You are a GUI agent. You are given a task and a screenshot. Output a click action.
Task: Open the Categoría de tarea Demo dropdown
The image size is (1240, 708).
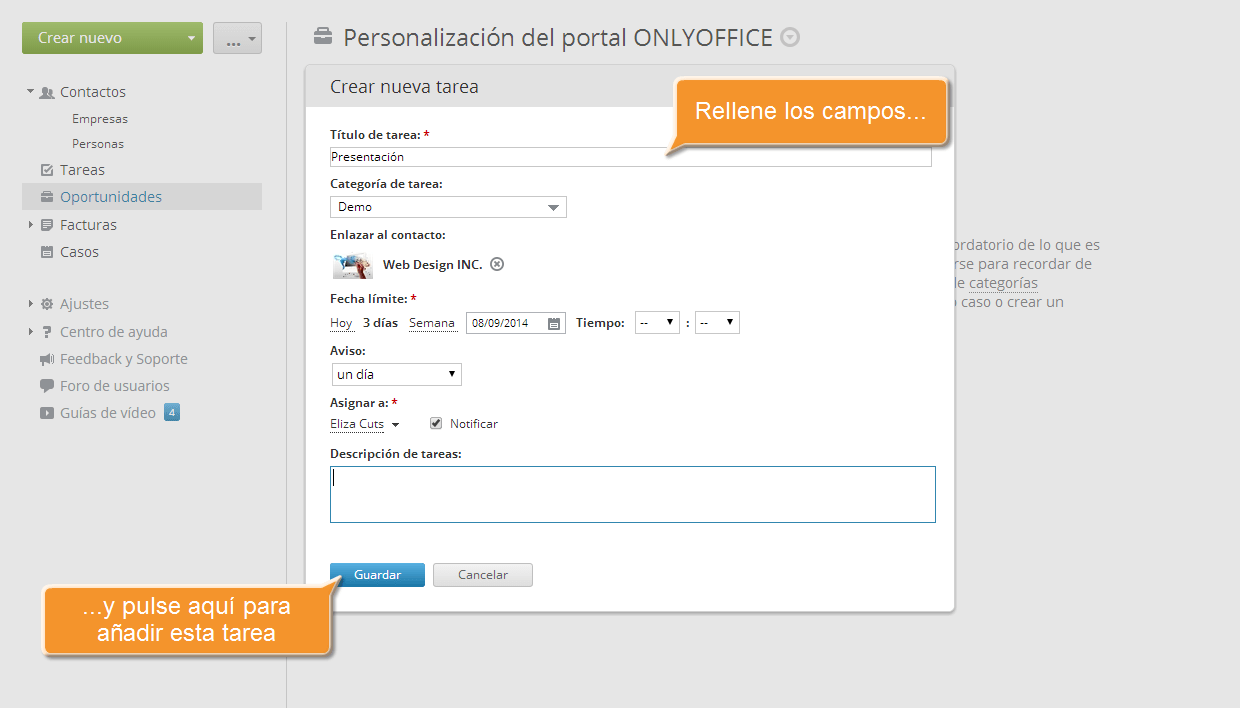coord(448,207)
